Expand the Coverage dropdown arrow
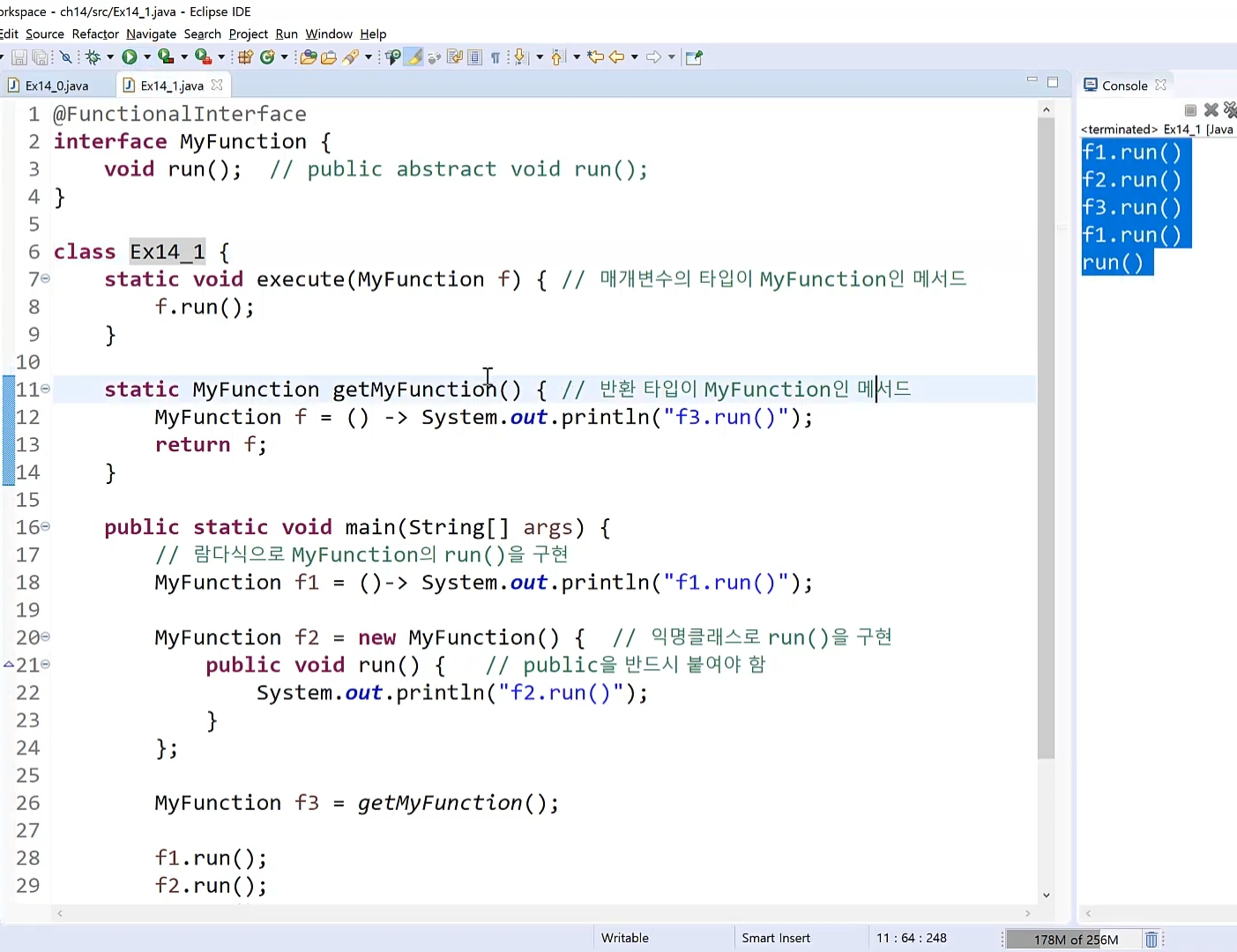The image size is (1237, 952). click(184, 57)
